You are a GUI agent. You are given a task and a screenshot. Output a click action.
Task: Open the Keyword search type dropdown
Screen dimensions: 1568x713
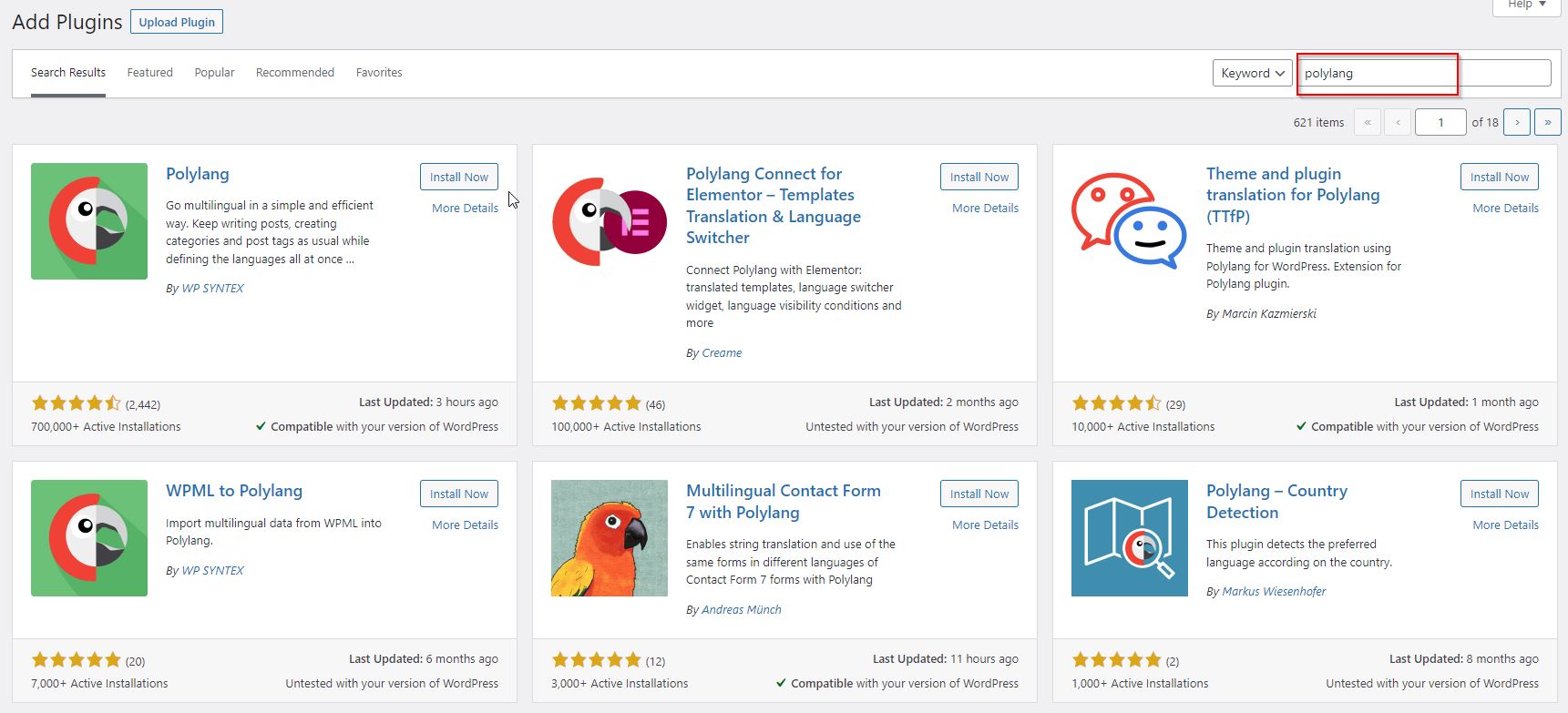coord(1252,73)
